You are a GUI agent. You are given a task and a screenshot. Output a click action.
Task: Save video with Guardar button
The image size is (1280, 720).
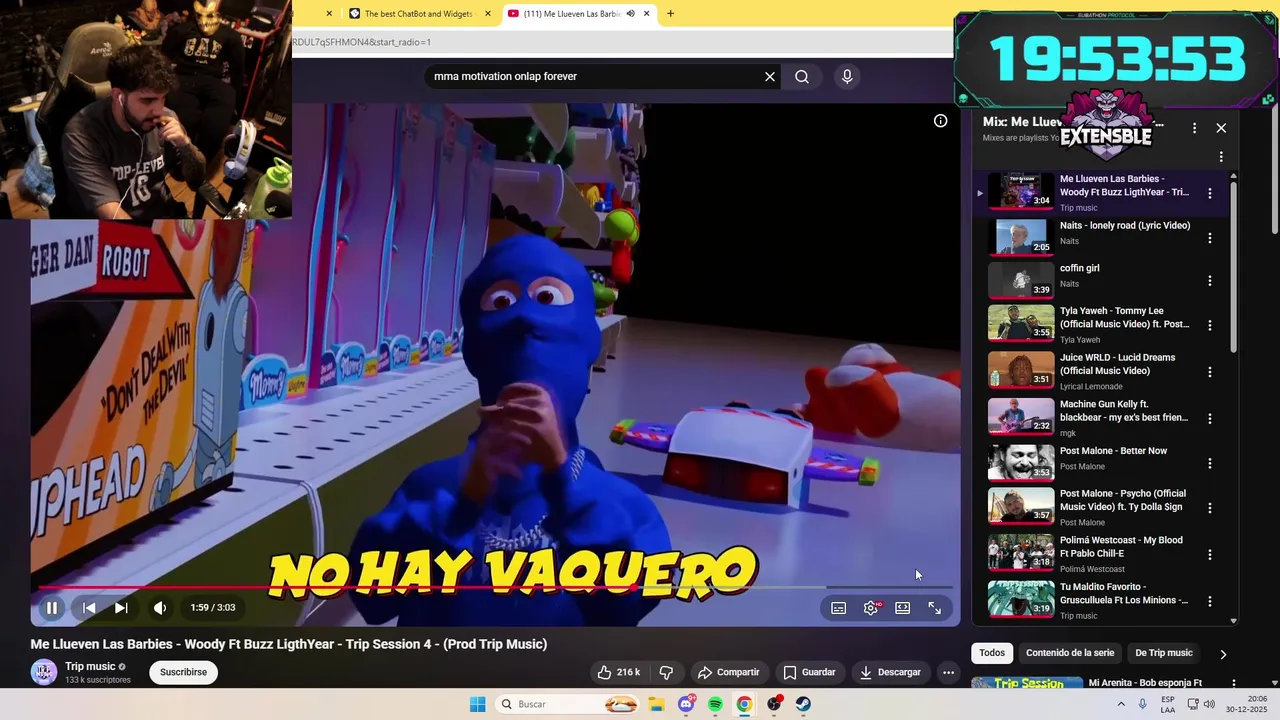(x=809, y=672)
